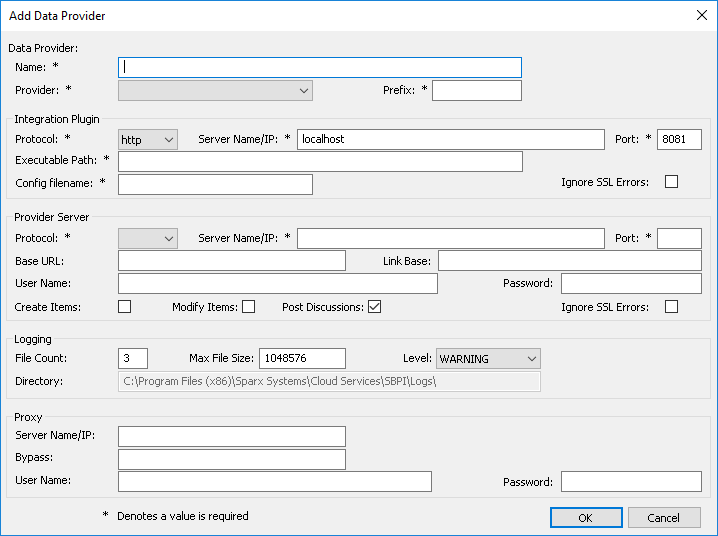This screenshot has width=718, height=536.
Task: Tick the Create Items checkbox
Action: click(x=125, y=307)
